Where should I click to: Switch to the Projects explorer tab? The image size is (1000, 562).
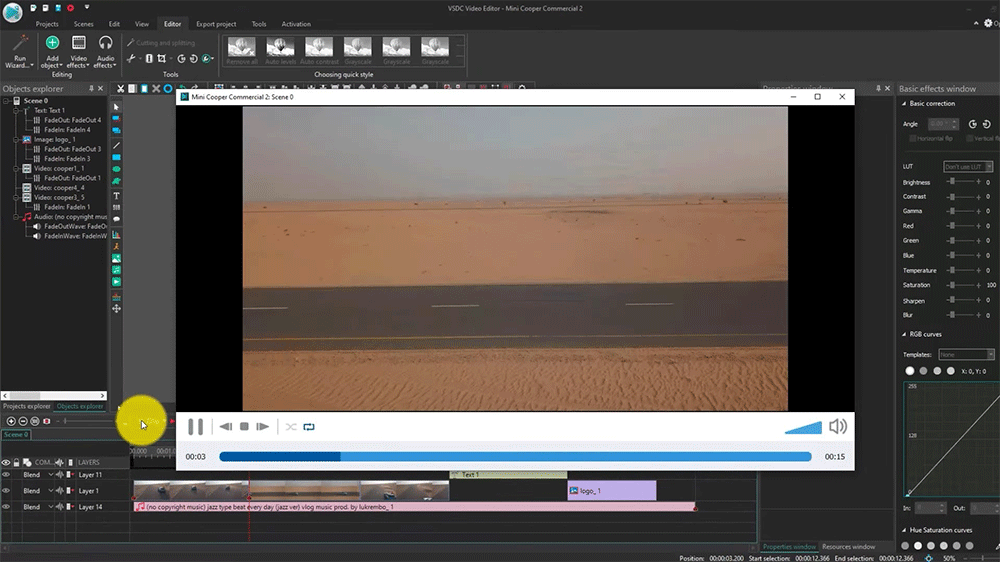point(26,407)
